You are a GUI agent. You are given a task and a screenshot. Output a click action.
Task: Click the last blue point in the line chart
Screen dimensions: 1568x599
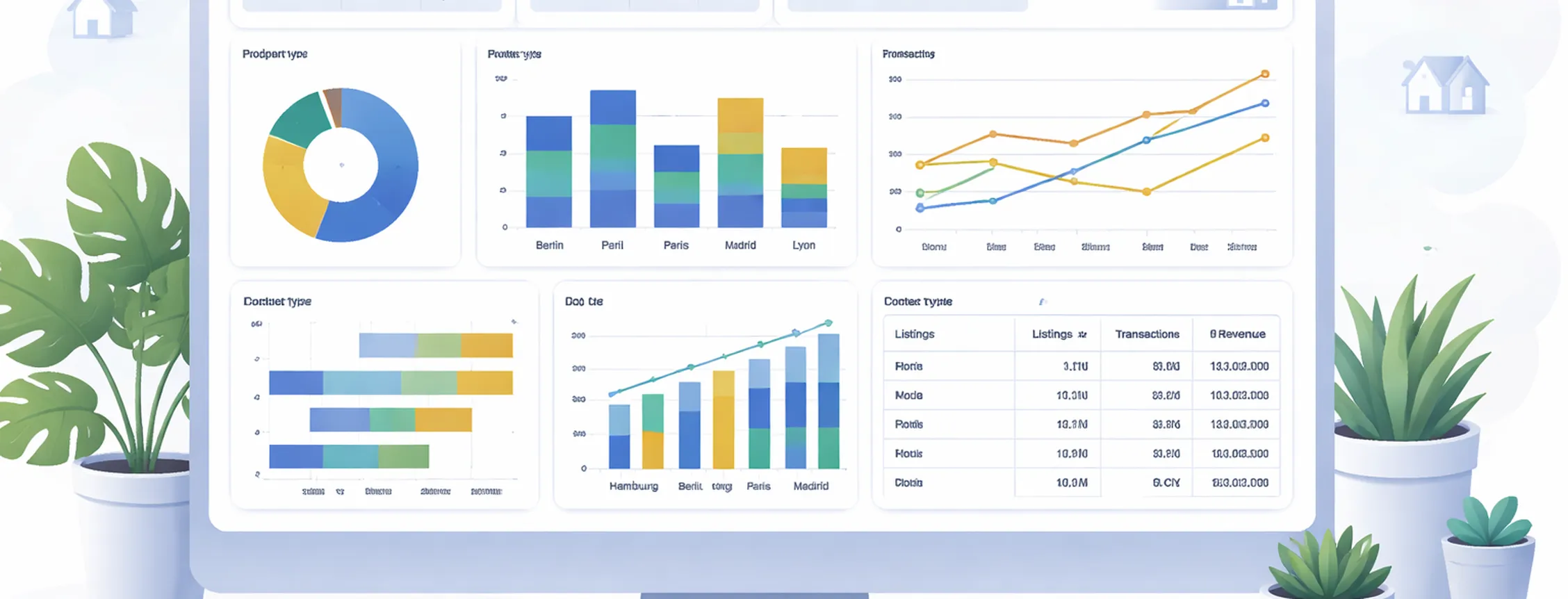(x=1265, y=103)
